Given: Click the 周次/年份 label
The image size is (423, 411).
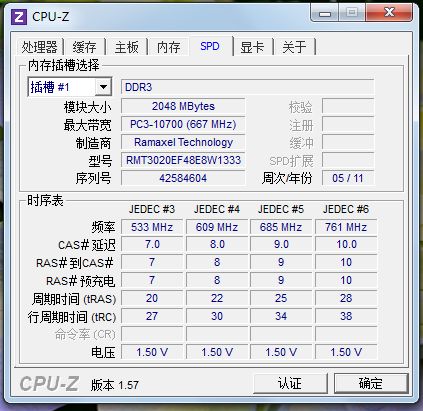Looking at the screenshot, I should pyautogui.click(x=287, y=178).
